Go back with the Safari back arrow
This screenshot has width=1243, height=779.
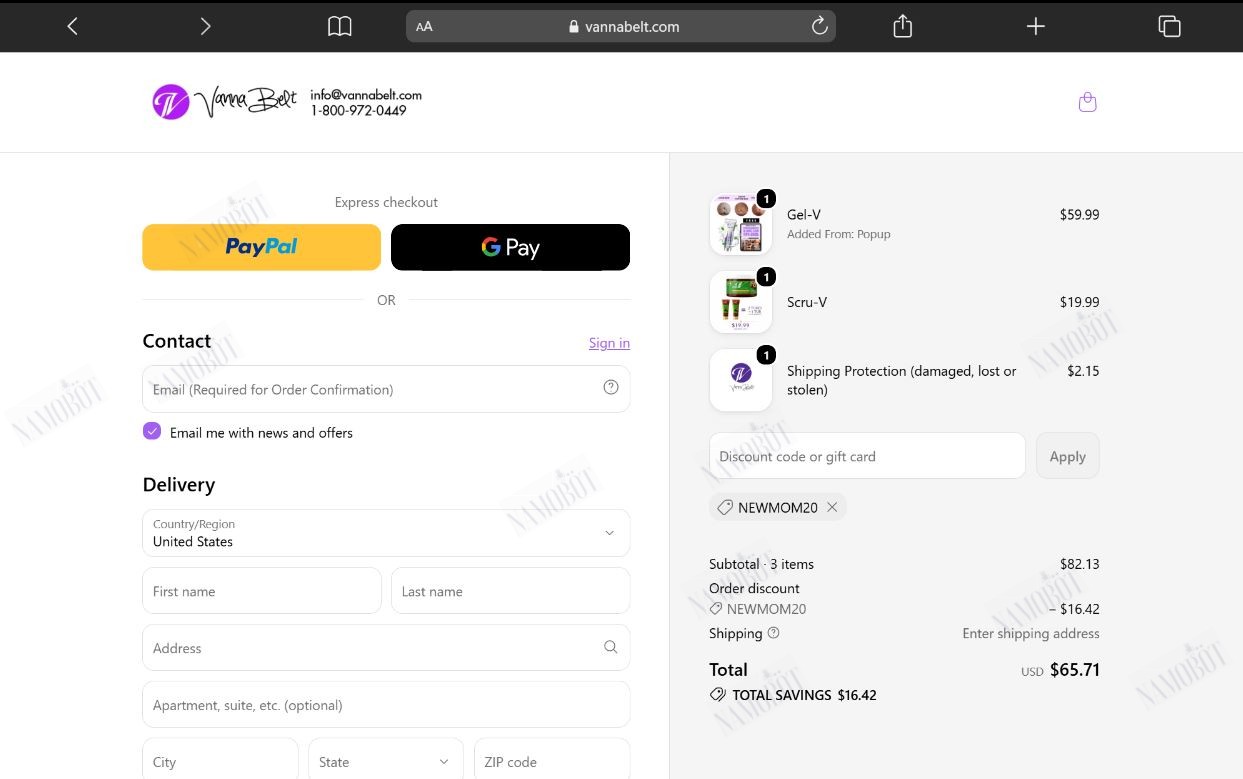[72, 27]
